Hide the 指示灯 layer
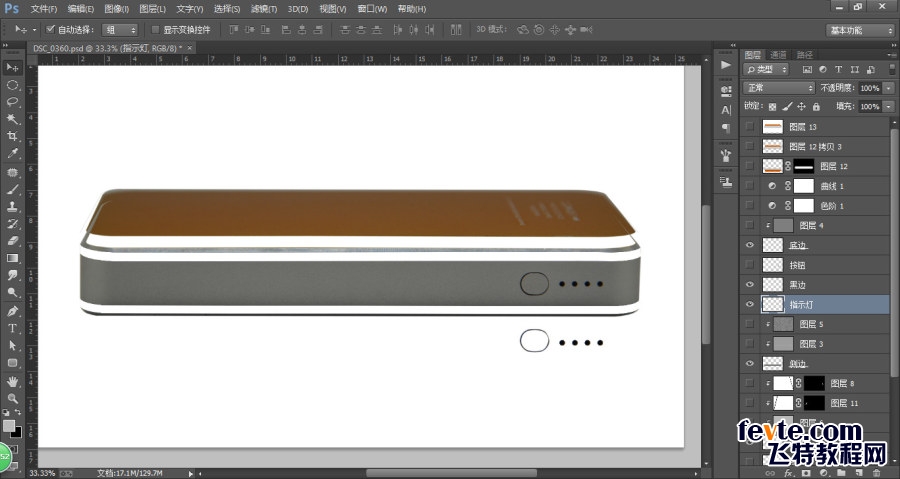This screenshot has height=479, width=900. click(750, 305)
